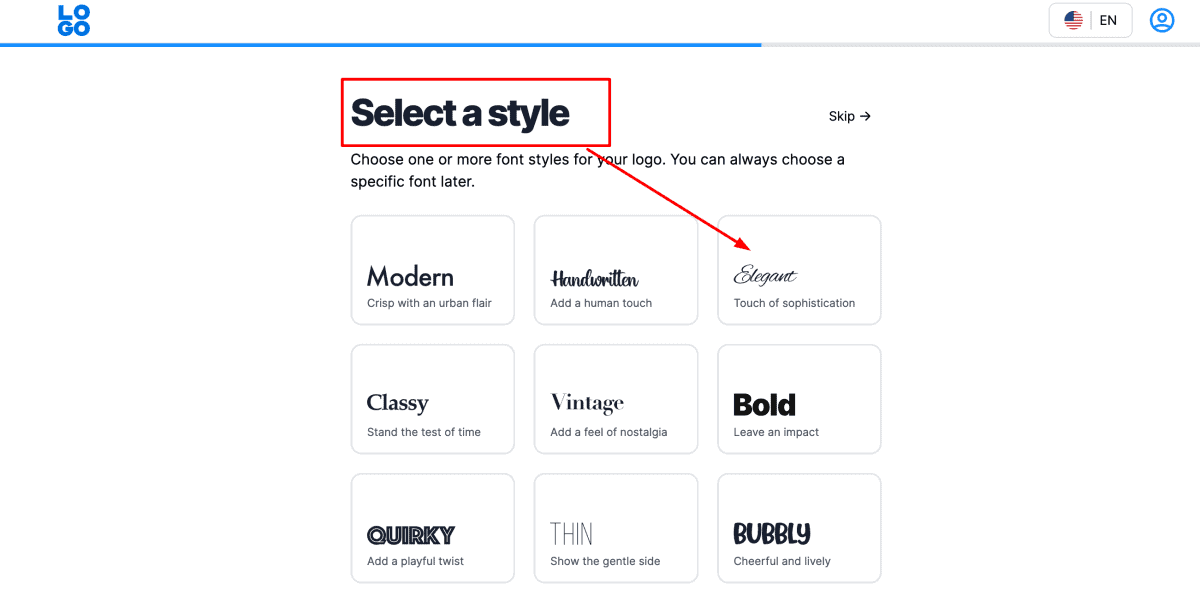Screen dimensions: 1200x589
Task: Click the Bubbly wordmark sample
Action: pos(771,534)
